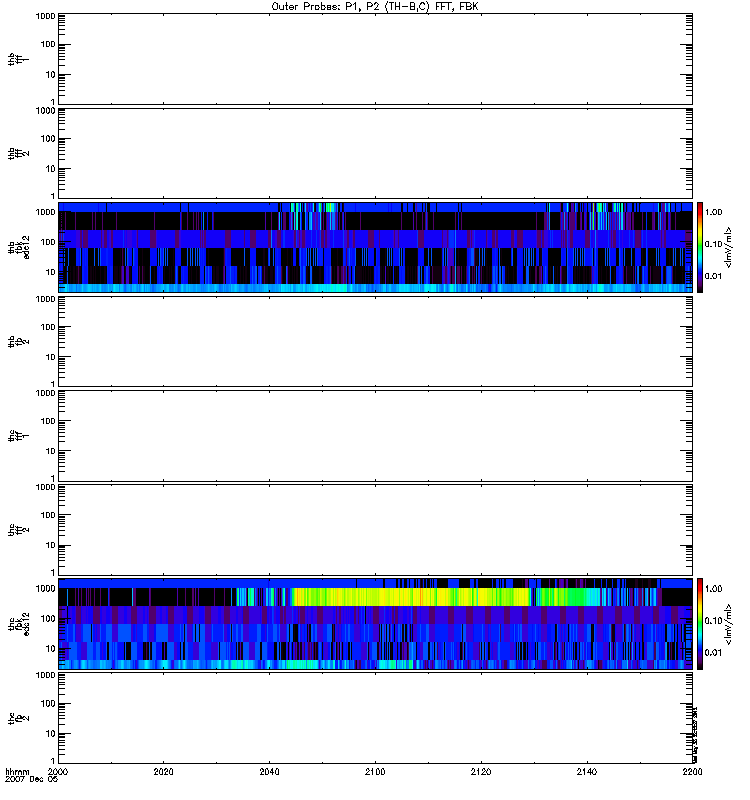Click the topmost panel's 'thb ff 1' label
Viewport: 750px width, 800px height.
(x=19, y=59)
